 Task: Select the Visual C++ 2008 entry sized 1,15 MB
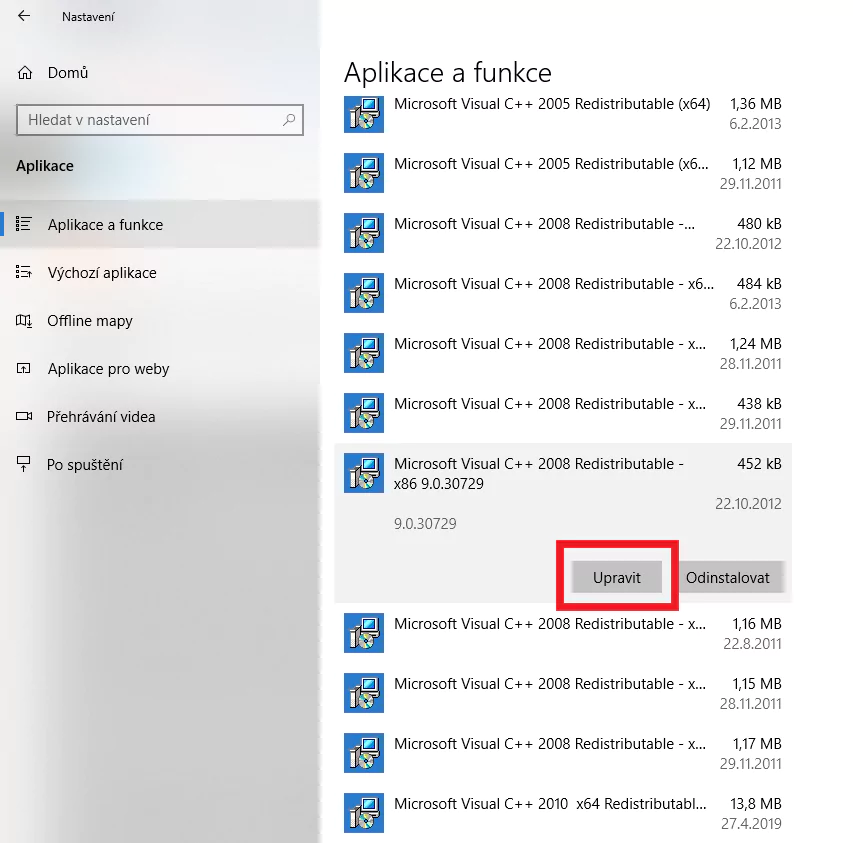point(563,693)
